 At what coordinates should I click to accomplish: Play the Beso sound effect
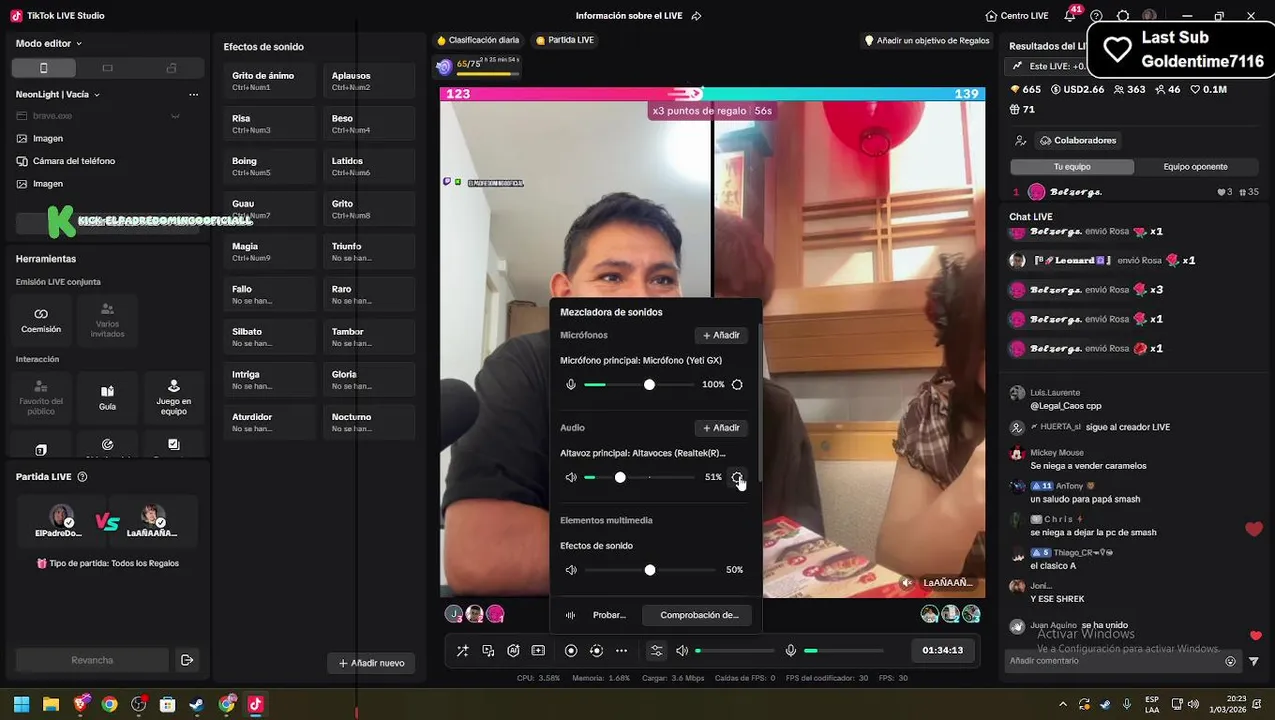pyautogui.click(x=369, y=123)
